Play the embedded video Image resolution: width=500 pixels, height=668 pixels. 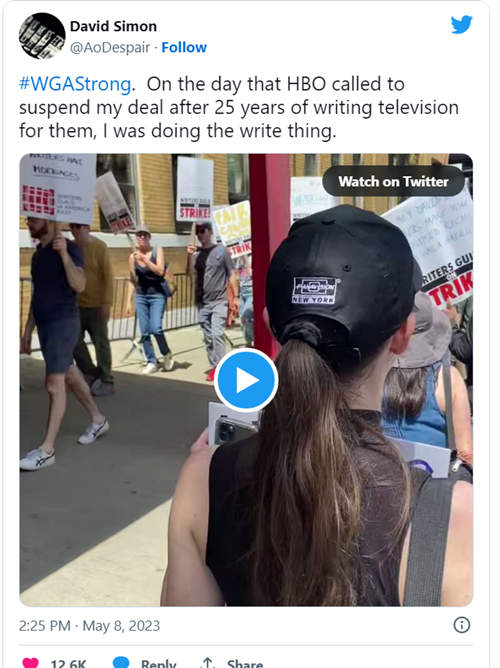pos(246,380)
